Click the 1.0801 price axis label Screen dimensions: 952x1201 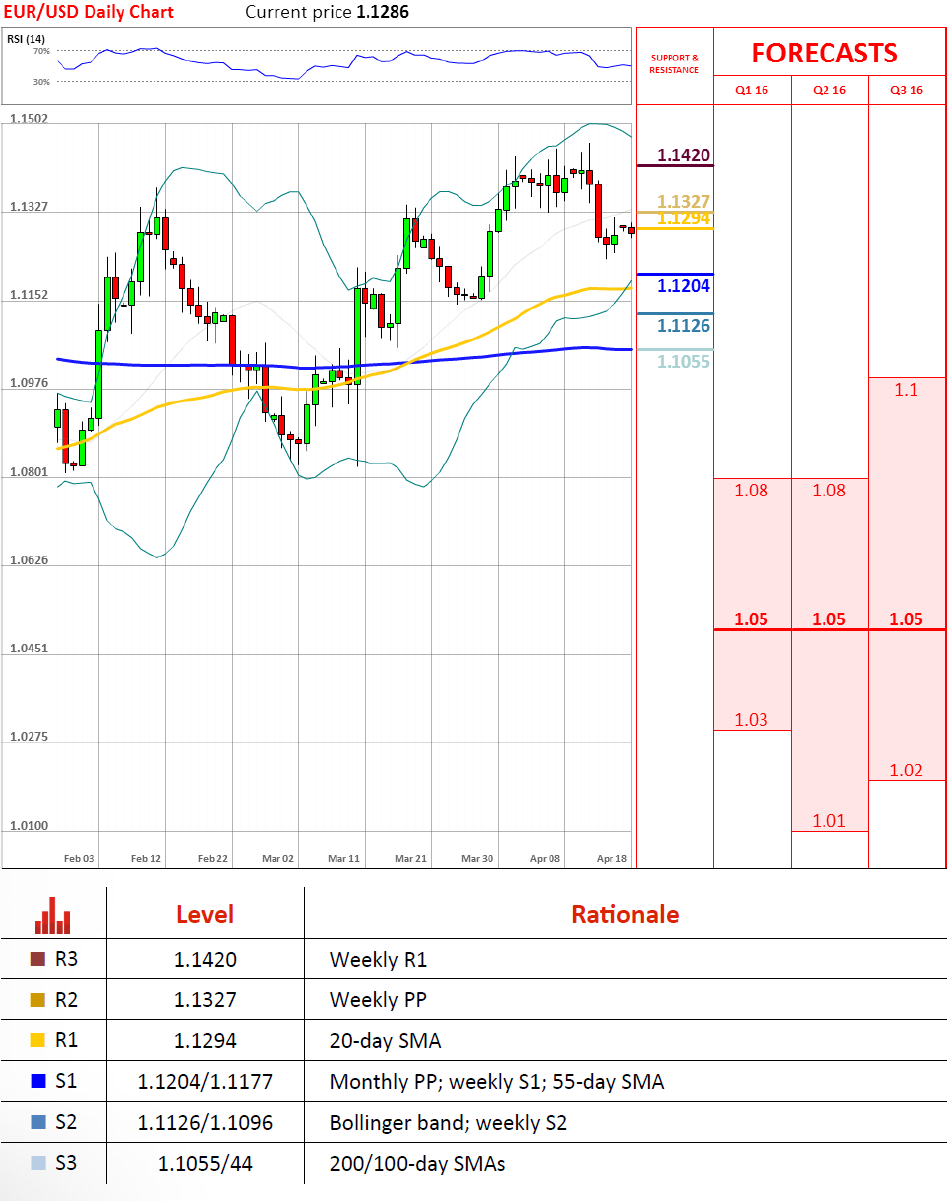click(x=29, y=471)
